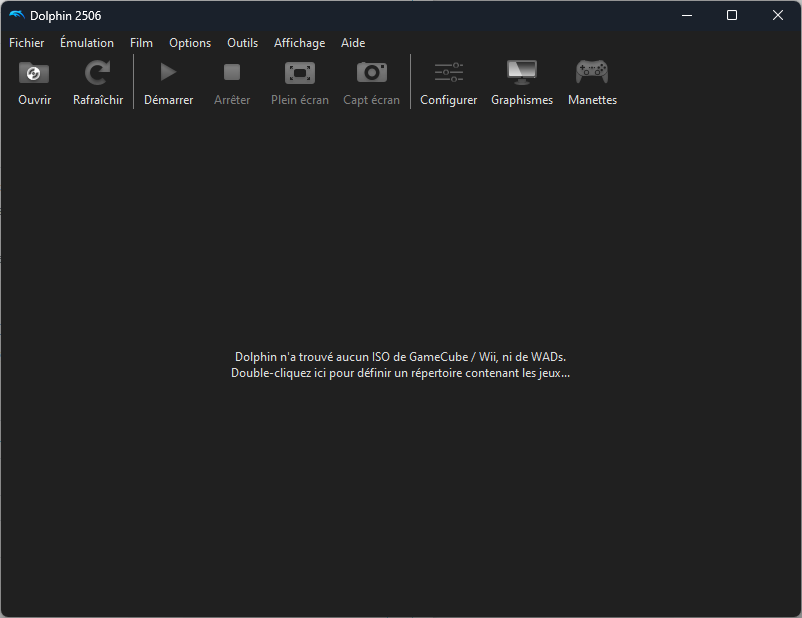This screenshot has width=802, height=618.
Task: Take a screenshot with Capt écran
Action: 371,73
